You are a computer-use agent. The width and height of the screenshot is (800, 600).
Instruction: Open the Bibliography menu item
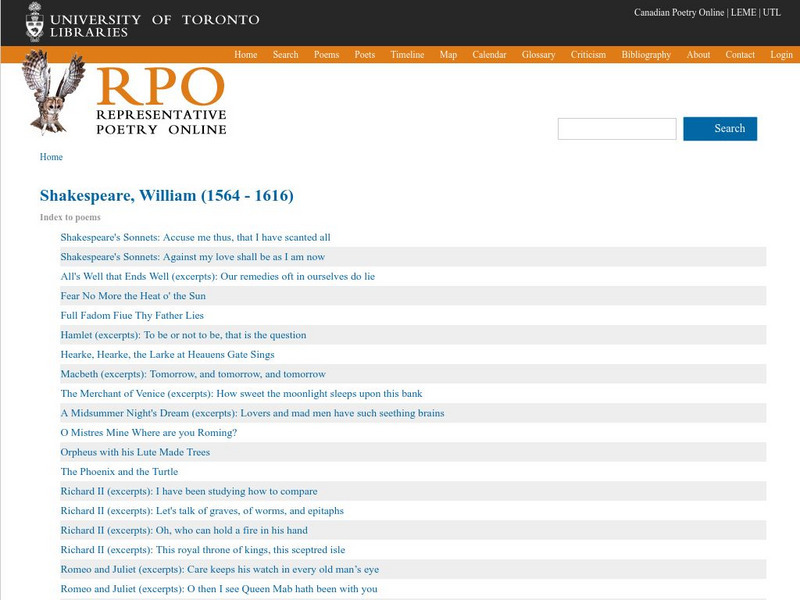tap(646, 55)
